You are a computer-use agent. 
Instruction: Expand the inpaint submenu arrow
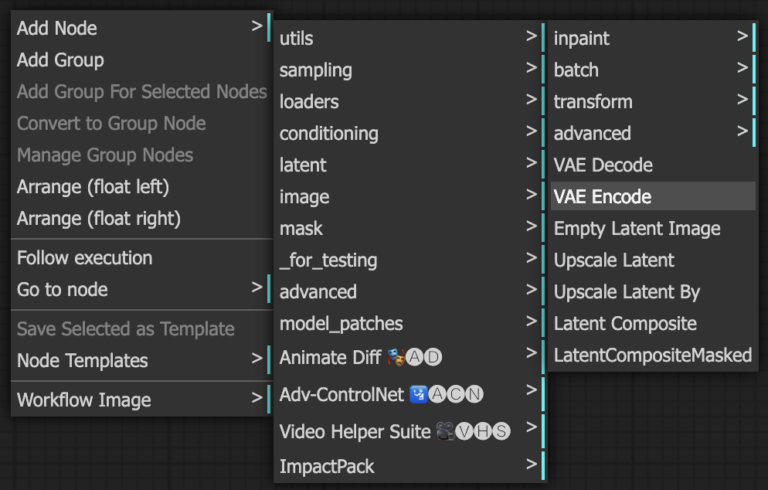743,38
